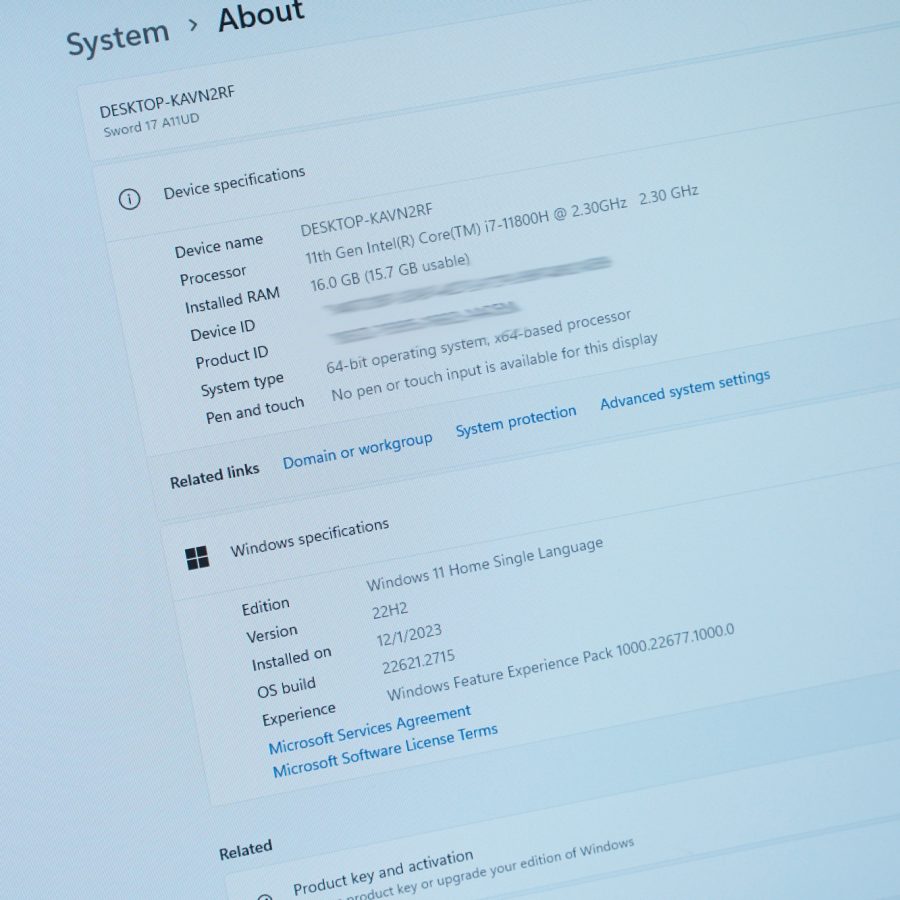Select the Installed on label
The width and height of the screenshot is (900, 900).
coord(292,659)
